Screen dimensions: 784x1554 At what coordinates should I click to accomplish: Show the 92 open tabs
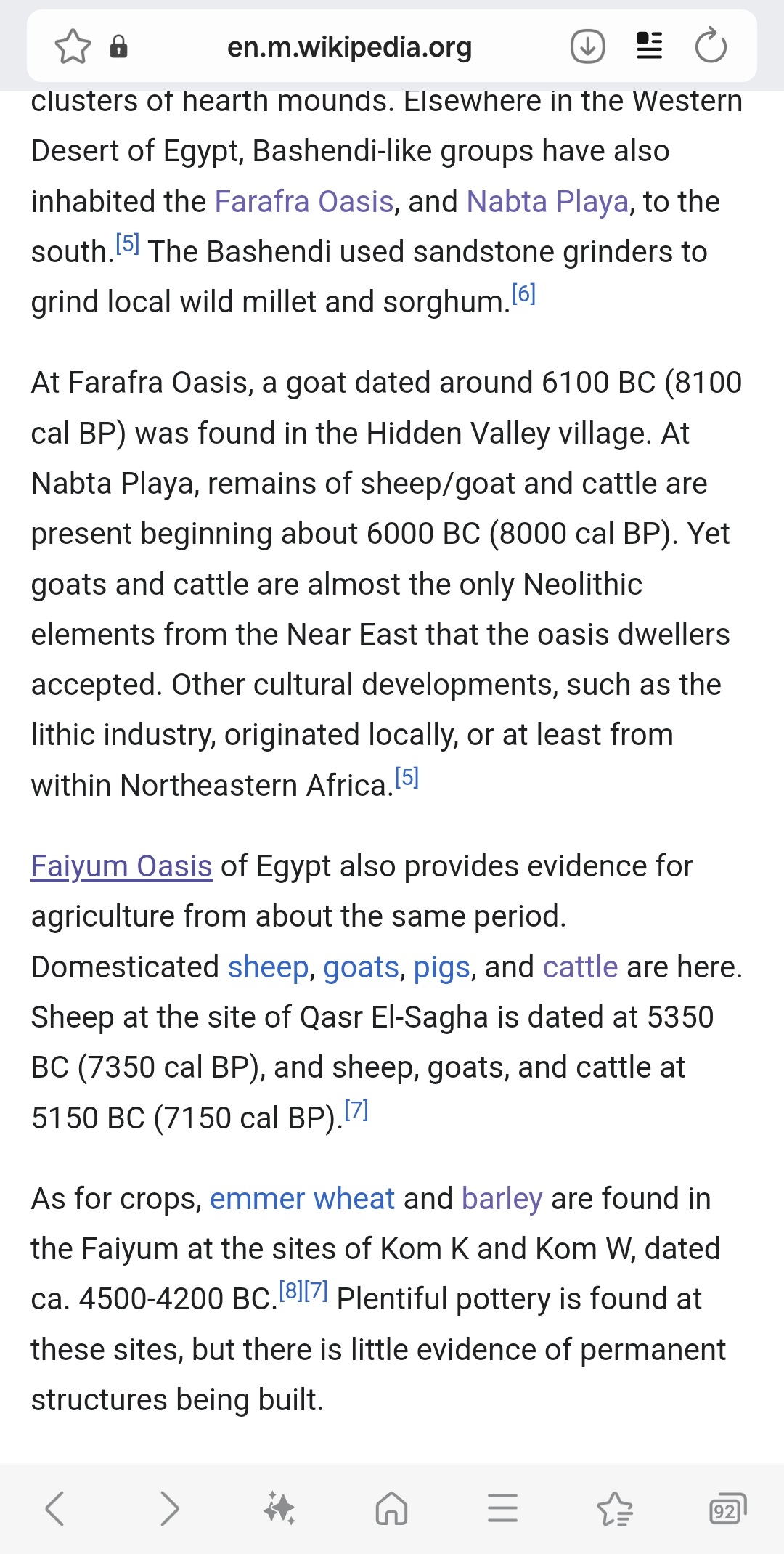tap(727, 1508)
